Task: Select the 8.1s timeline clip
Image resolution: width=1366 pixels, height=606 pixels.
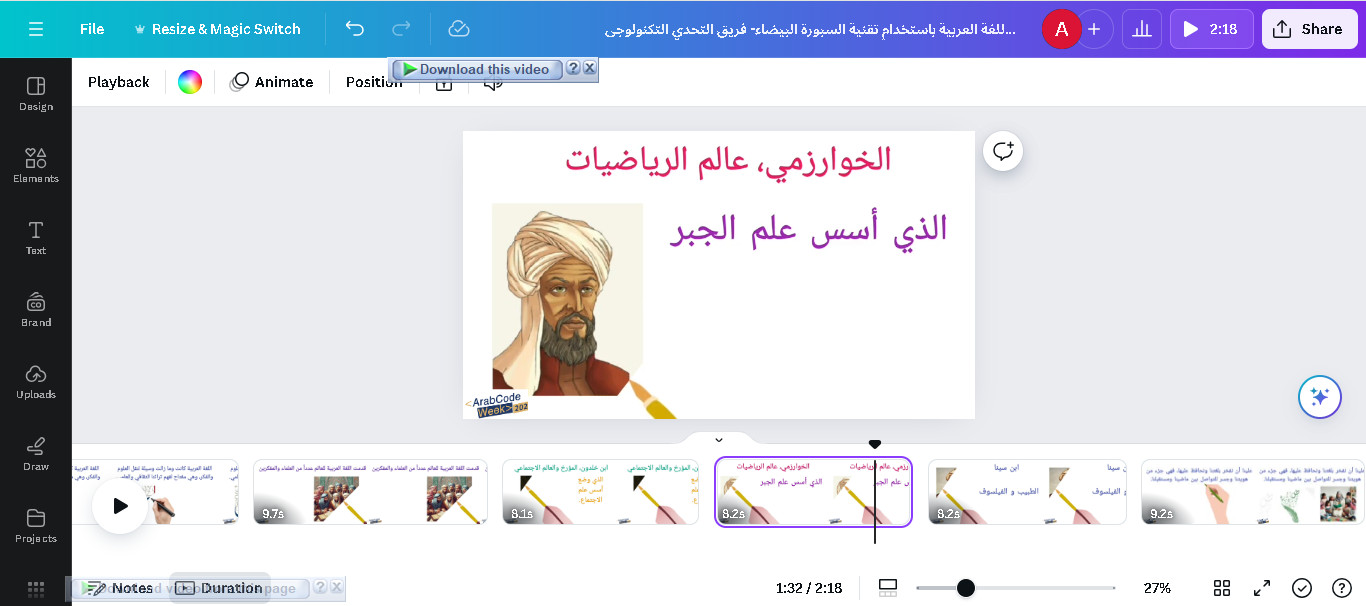Action: [601, 492]
